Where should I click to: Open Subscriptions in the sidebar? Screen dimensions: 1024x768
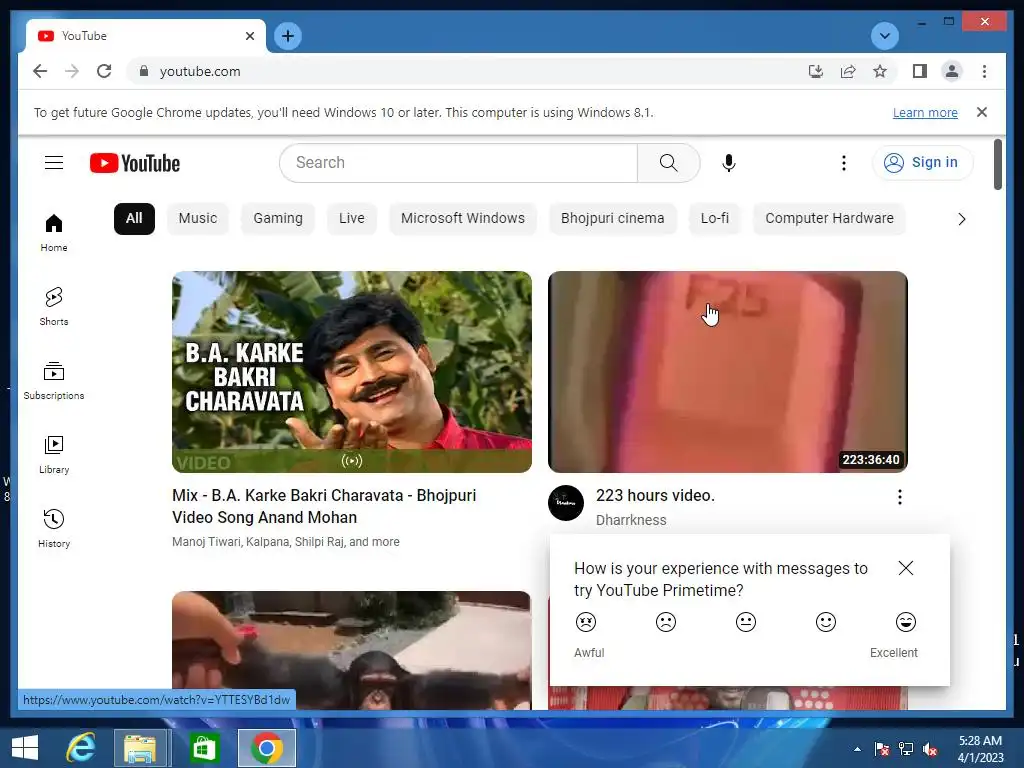coord(54,381)
